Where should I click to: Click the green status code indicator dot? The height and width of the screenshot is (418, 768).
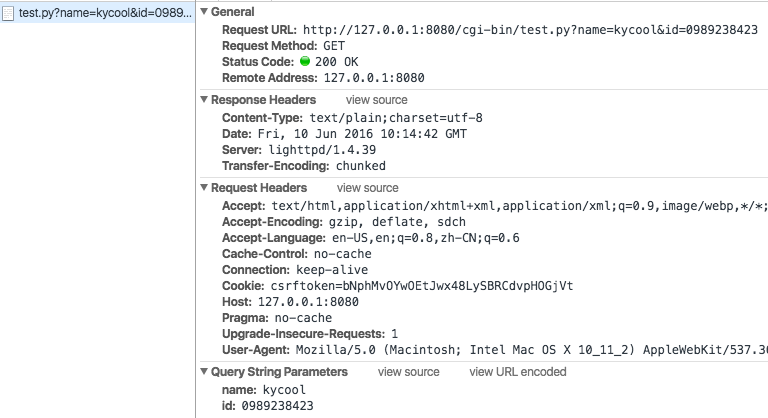click(x=305, y=62)
